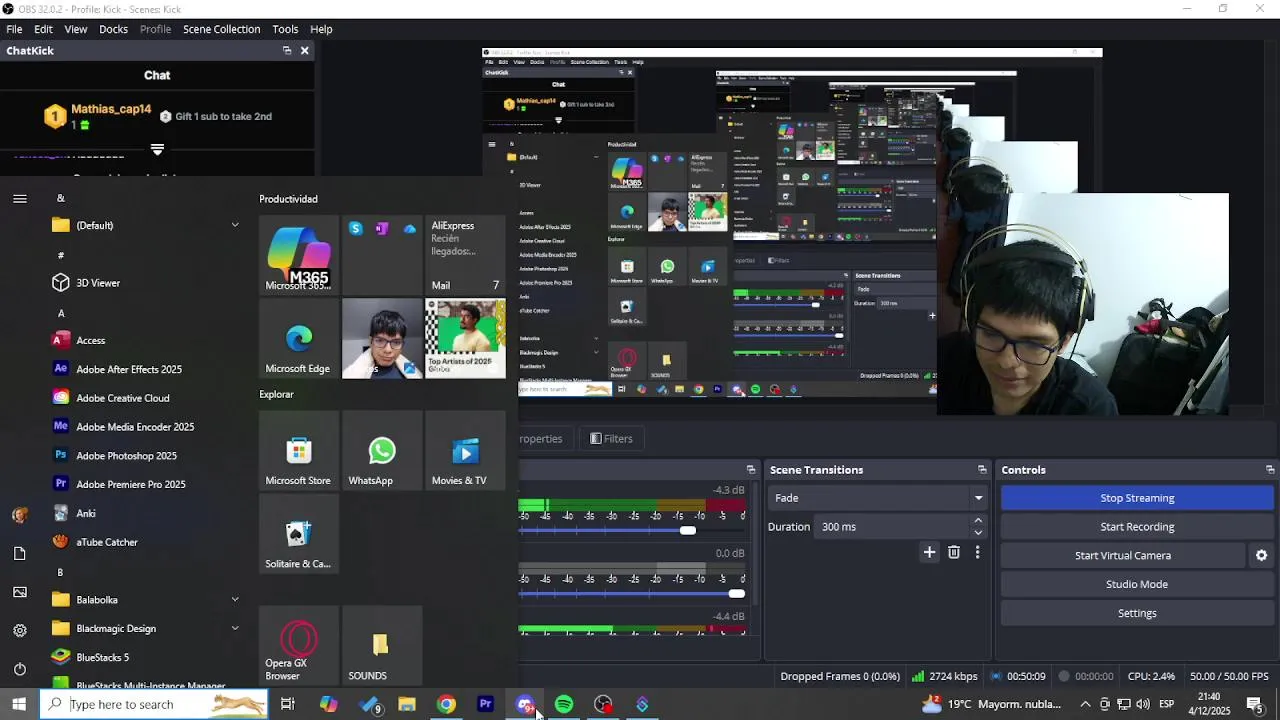Open the Microsoft Edge tile
1280x720 pixels.
[298, 338]
